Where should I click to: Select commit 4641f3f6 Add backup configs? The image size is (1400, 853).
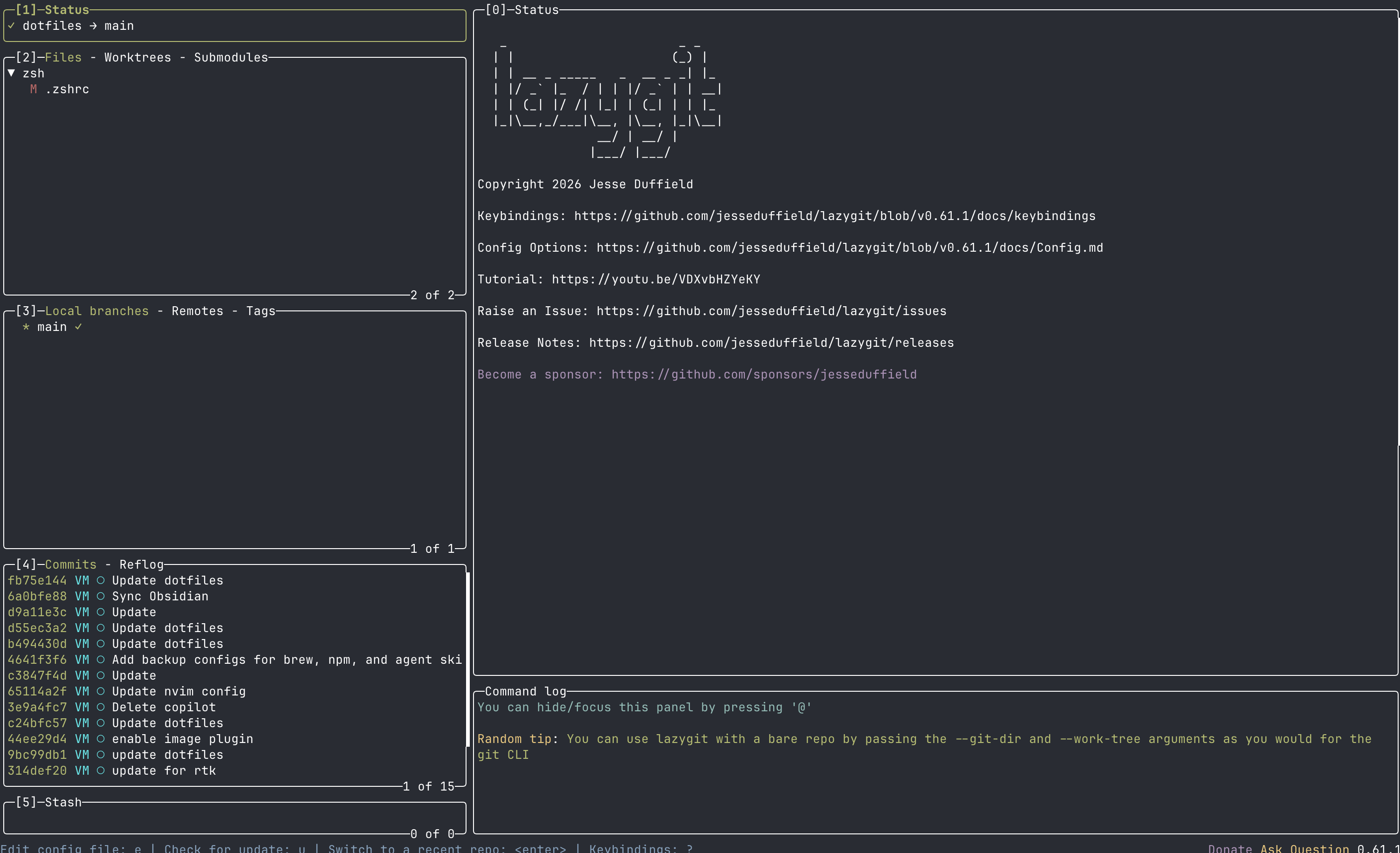235,660
